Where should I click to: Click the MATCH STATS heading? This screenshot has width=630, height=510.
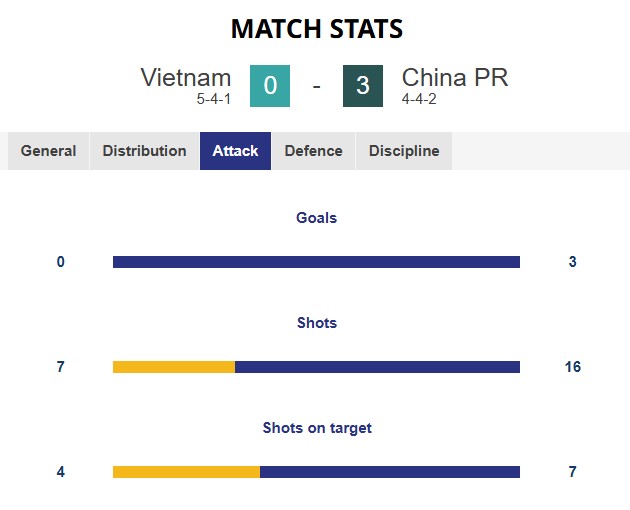coord(316,29)
